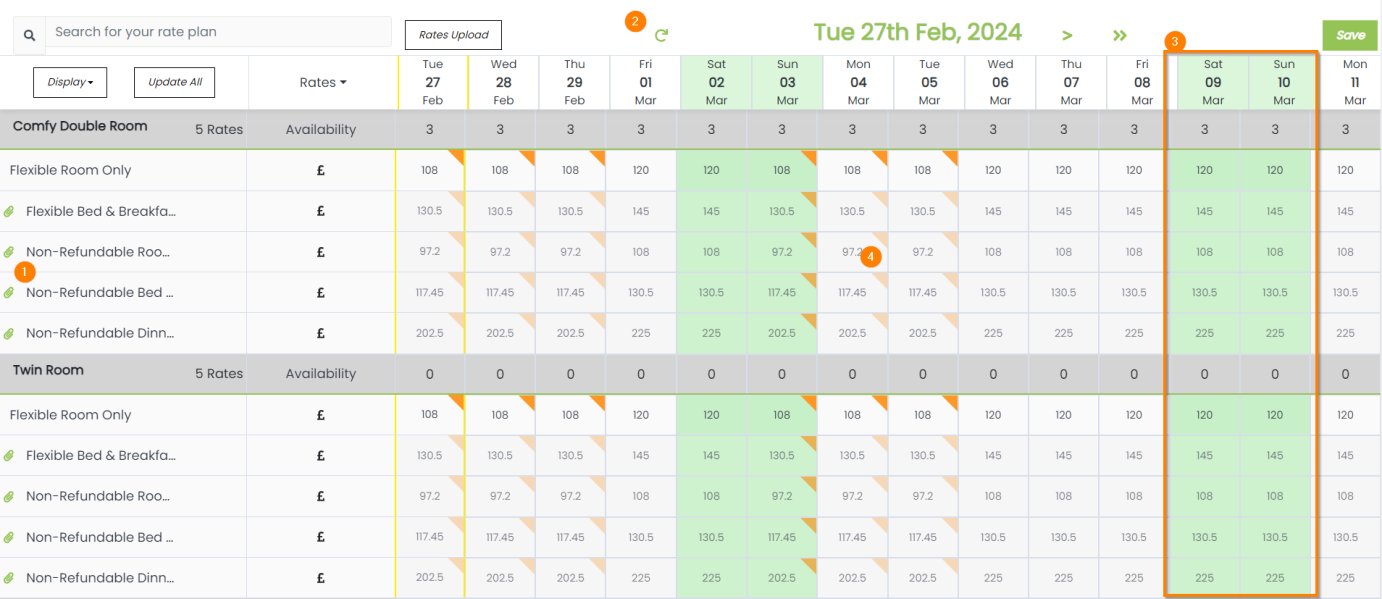Click the search magnifier icon
1382x599 pixels.
pos(29,35)
